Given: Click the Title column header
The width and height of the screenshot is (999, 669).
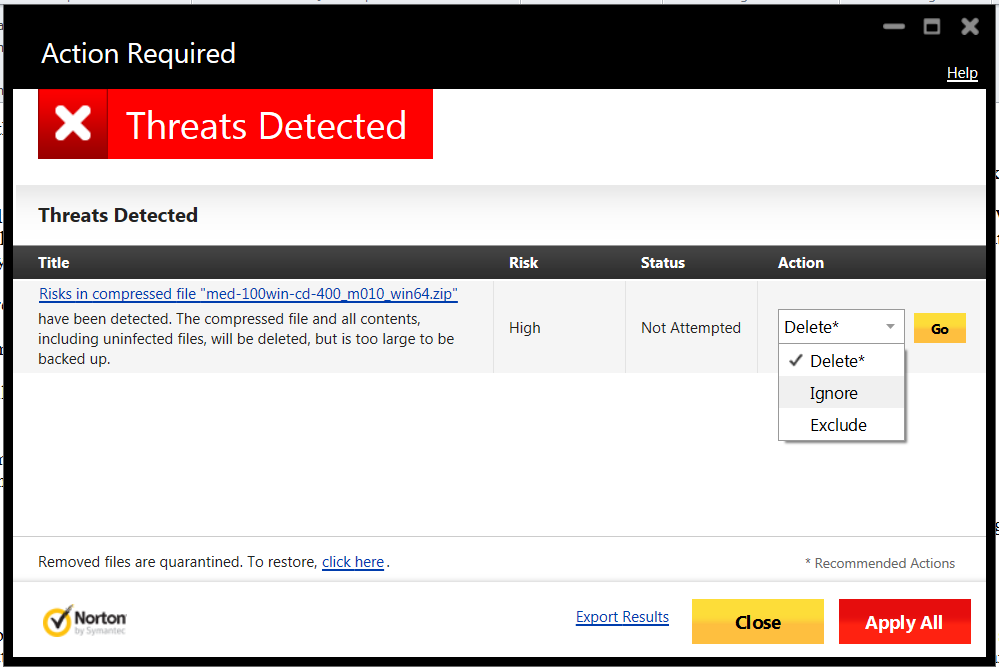Looking at the screenshot, I should point(53,262).
